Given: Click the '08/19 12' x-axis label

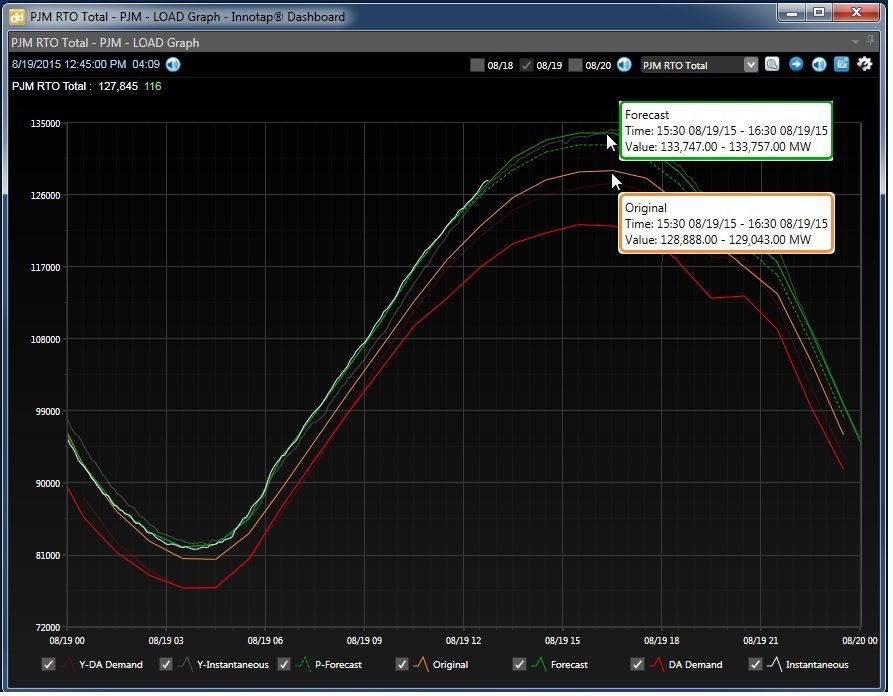Looking at the screenshot, I should pos(464,641).
